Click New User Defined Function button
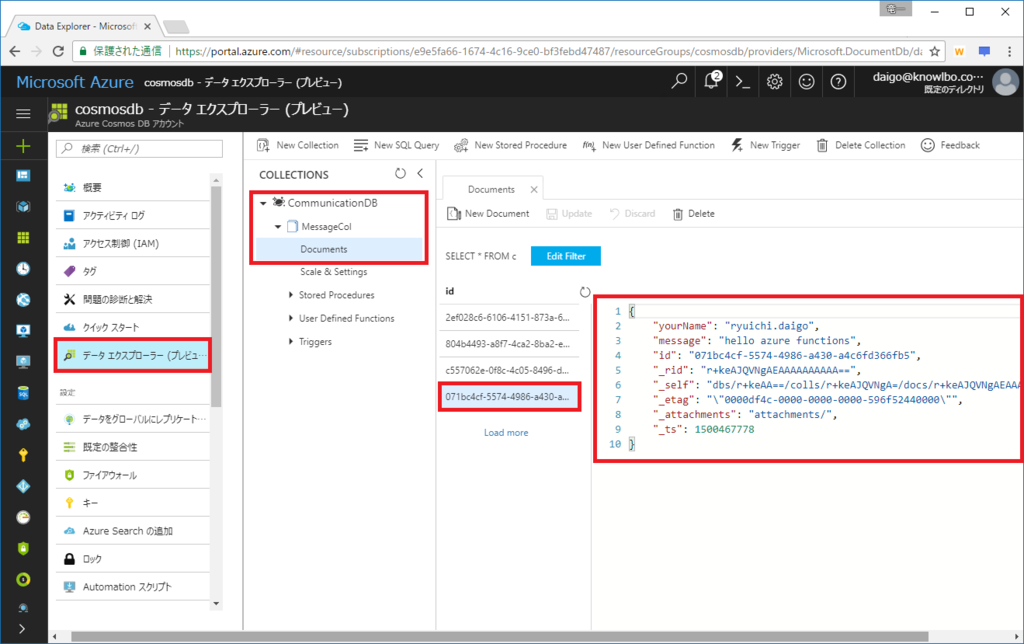1024x644 pixels. click(648, 145)
